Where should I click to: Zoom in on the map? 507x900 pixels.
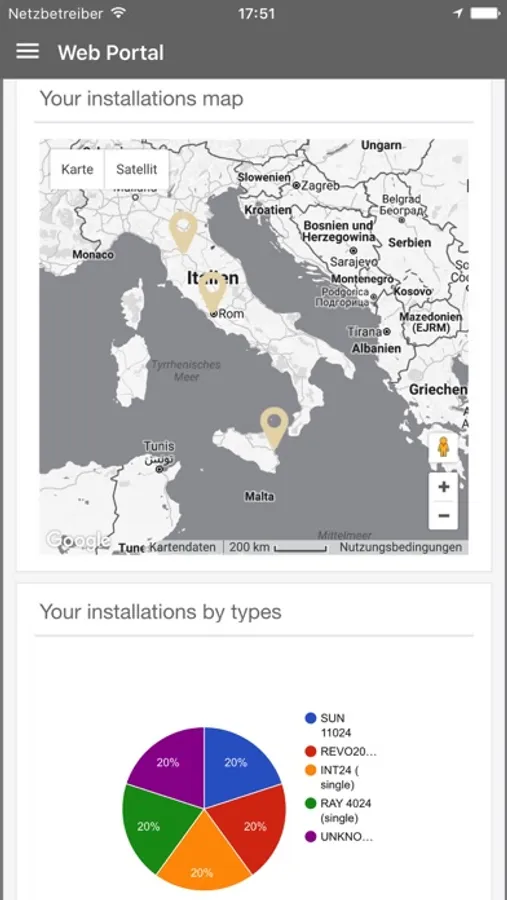[443, 487]
